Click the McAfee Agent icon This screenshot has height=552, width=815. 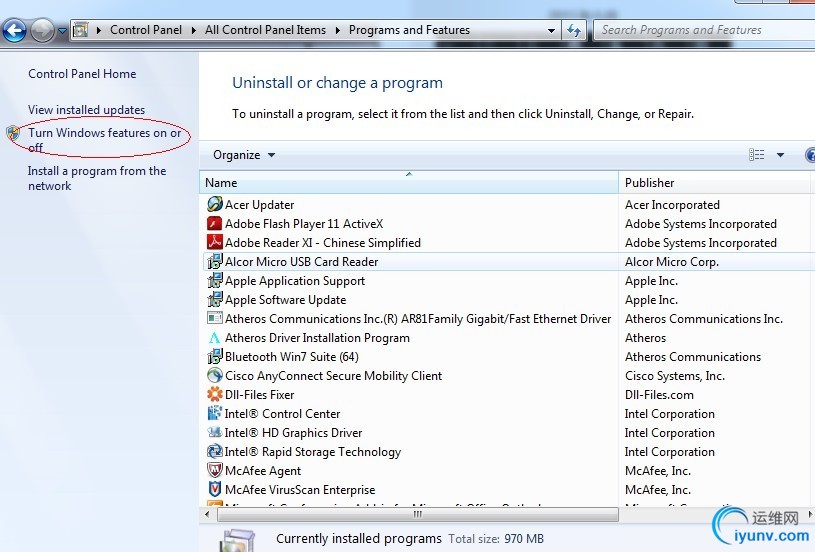[x=215, y=470]
